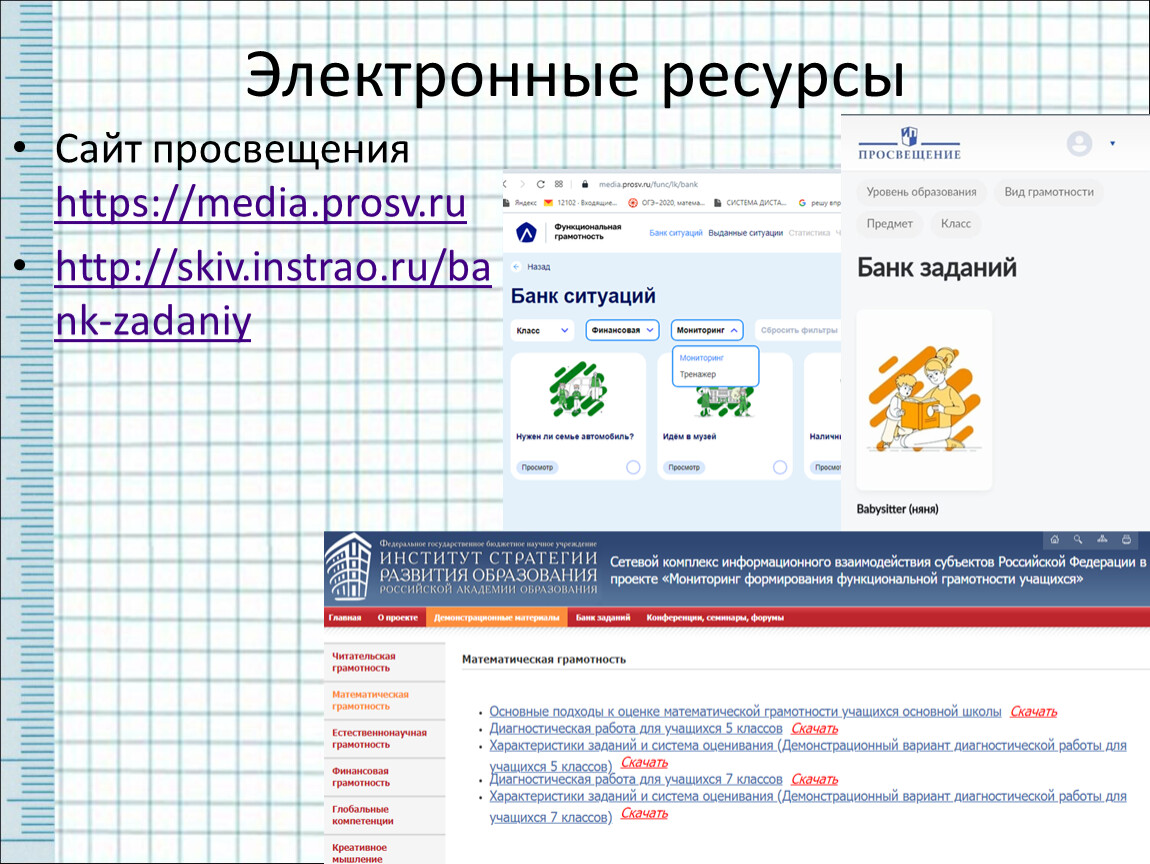Viewport: 1150px width, 864px height.
Task: Open the Финансовая dropdown filter
Action: pyautogui.click(x=621, y=329)
